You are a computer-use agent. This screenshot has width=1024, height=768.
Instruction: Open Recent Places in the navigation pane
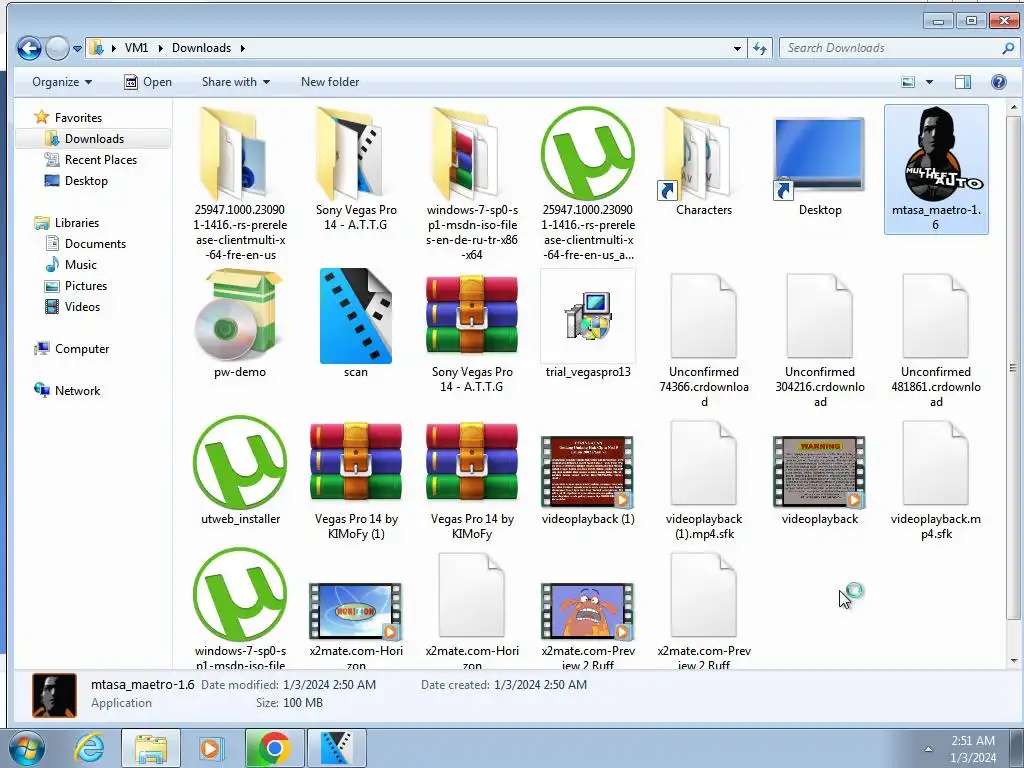pos(101,159)
